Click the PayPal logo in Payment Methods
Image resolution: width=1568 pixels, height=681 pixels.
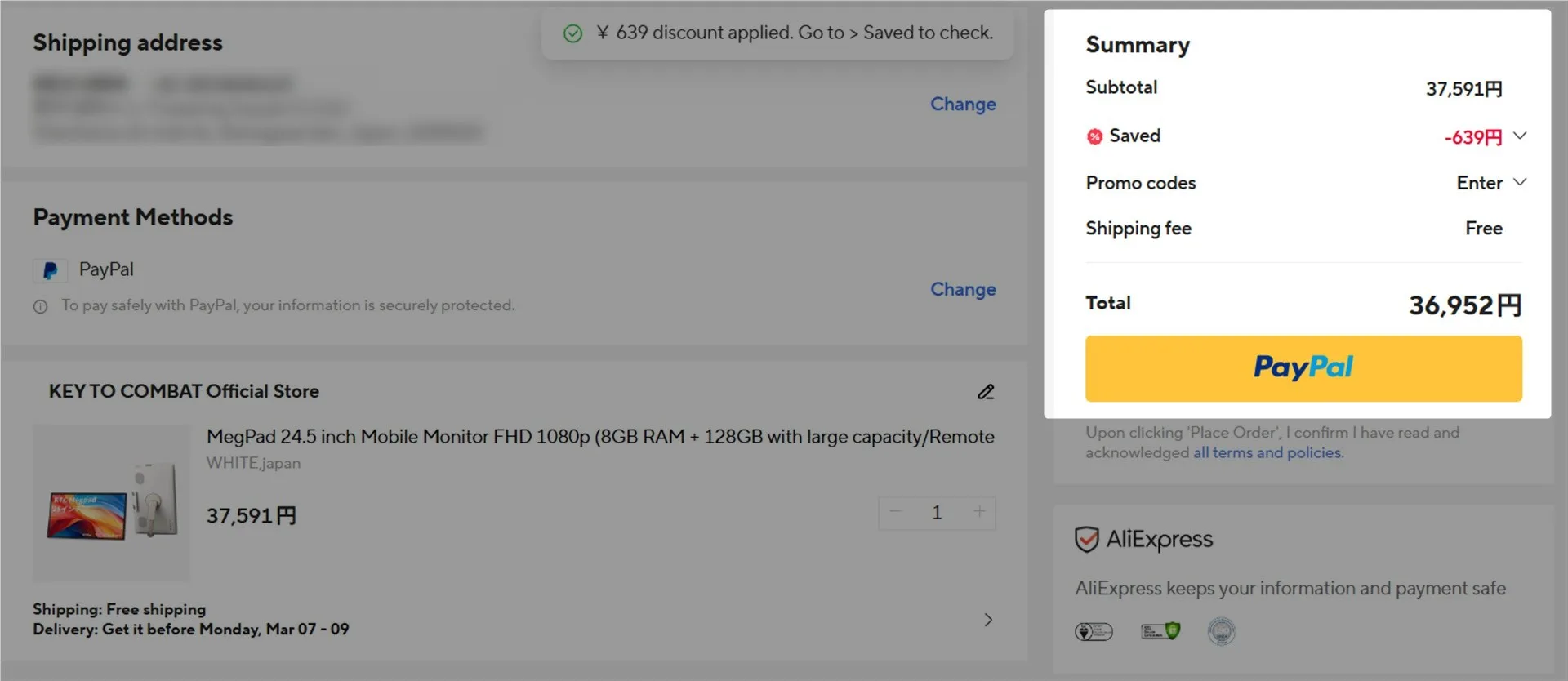tap(50, 270)
